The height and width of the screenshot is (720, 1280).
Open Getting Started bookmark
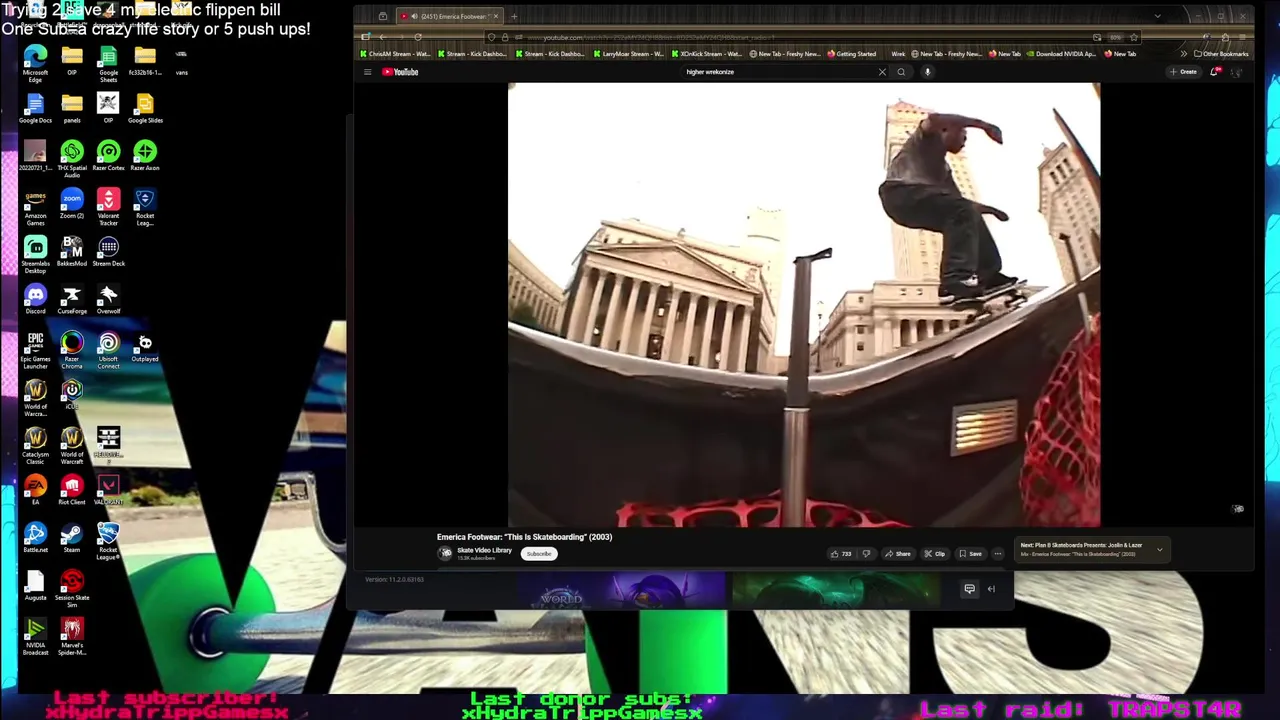[850, 54]
